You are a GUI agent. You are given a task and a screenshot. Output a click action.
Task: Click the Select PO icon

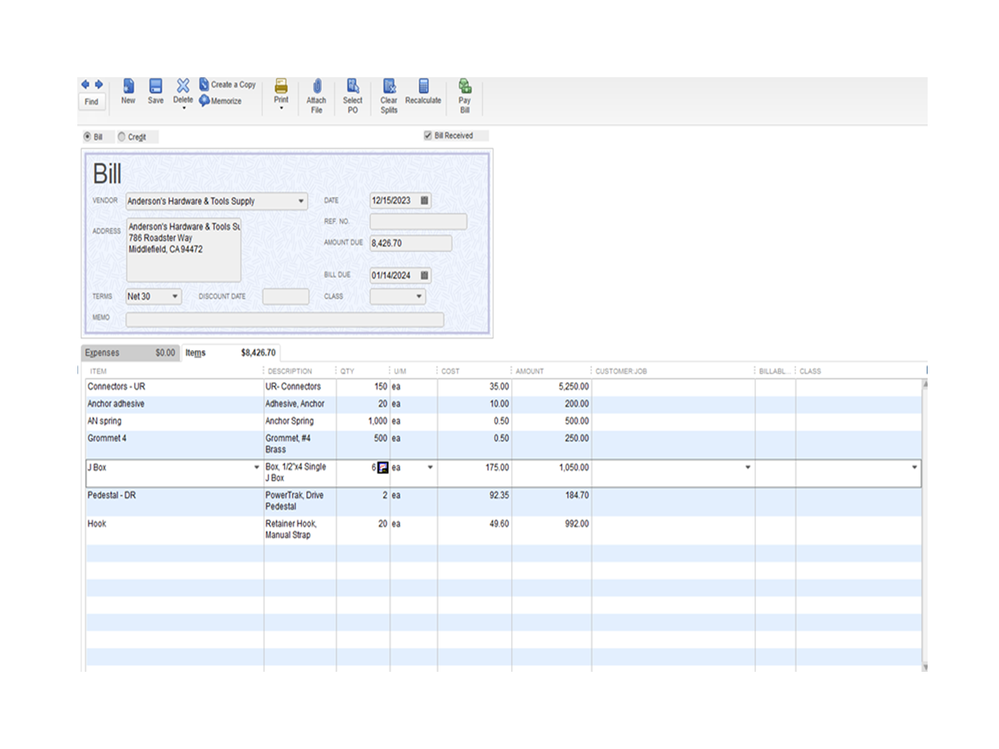[353, 87]
